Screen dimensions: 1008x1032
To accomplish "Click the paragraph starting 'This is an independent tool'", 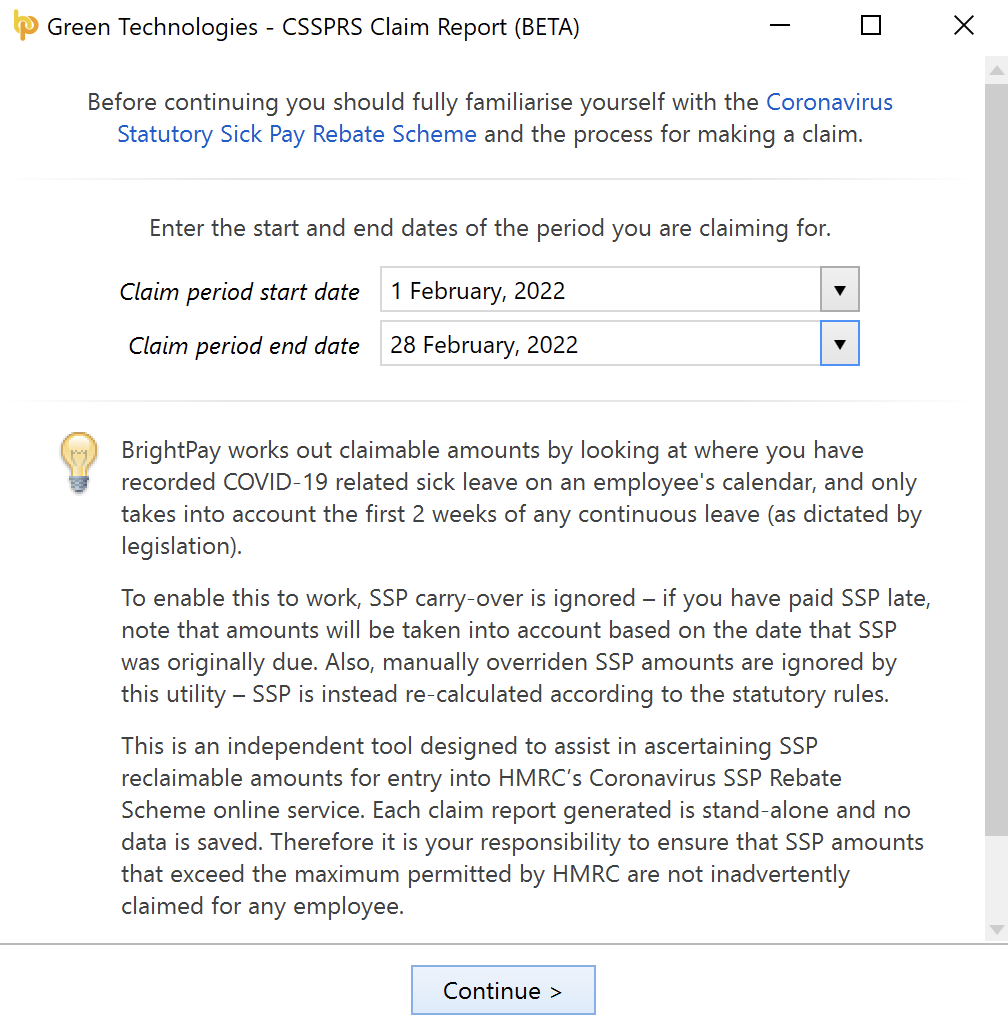I will click(x=522, y=826).
